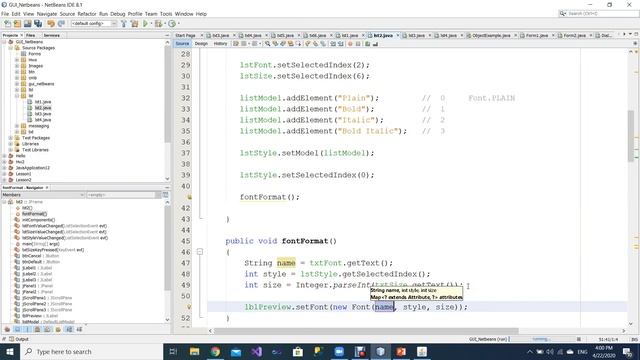Click the green Run Project icon

145,24
